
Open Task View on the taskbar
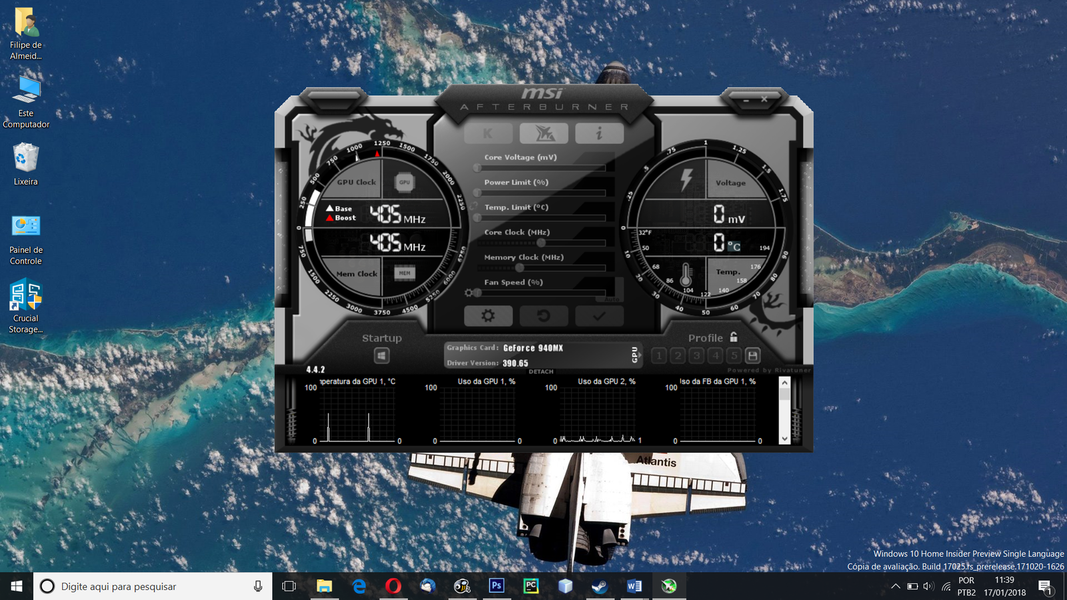click(289, 586)
